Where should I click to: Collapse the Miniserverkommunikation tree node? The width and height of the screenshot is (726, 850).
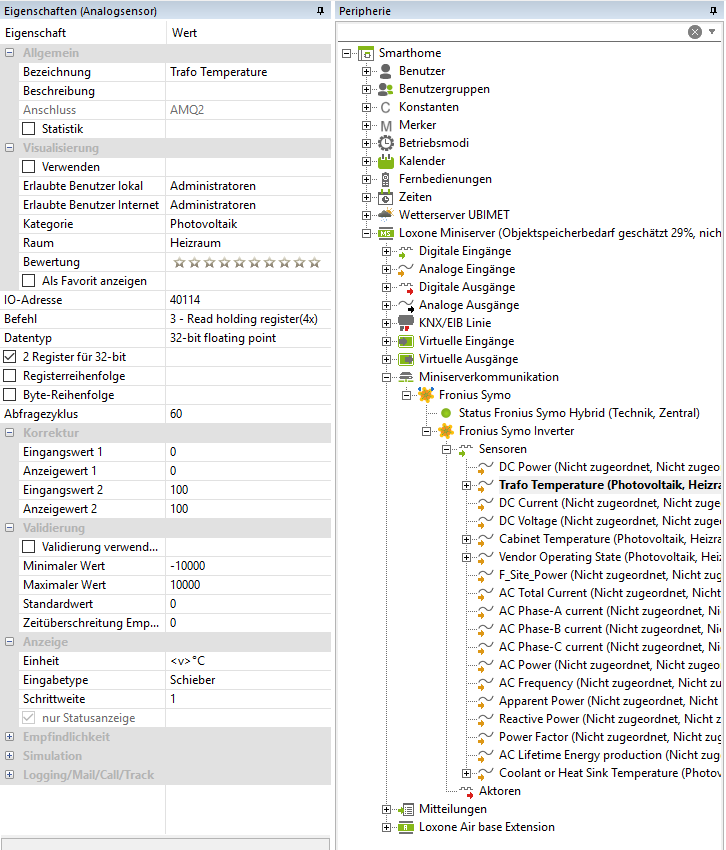pos(386,377)
